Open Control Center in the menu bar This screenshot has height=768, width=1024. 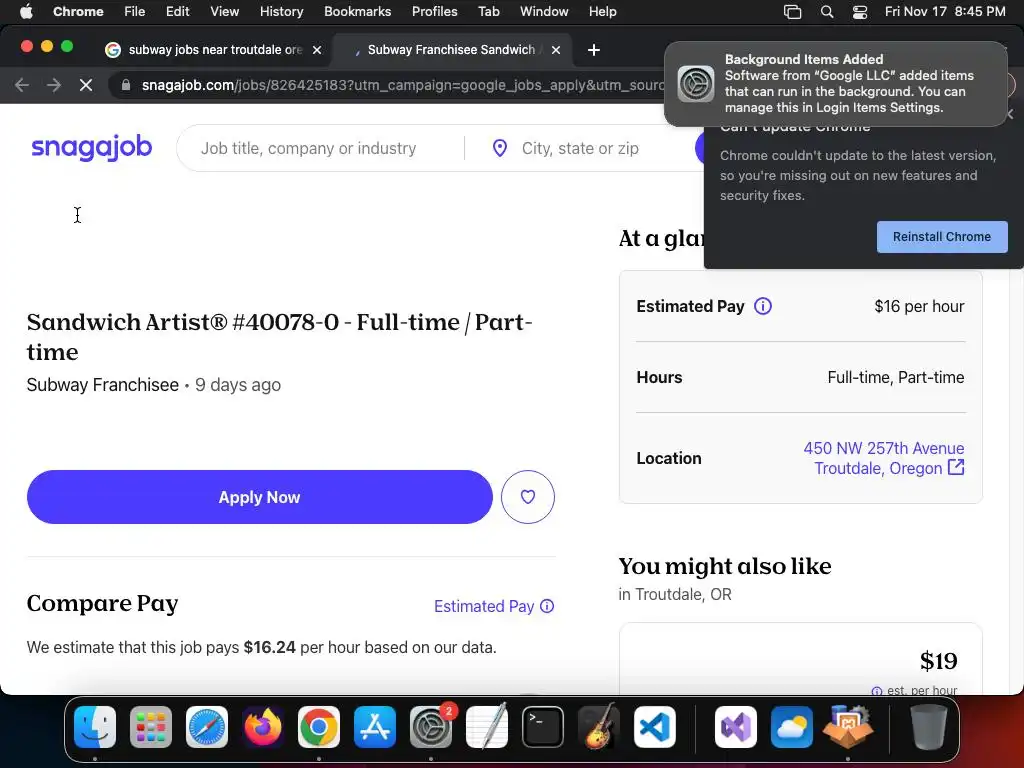(x=859, y=12)
